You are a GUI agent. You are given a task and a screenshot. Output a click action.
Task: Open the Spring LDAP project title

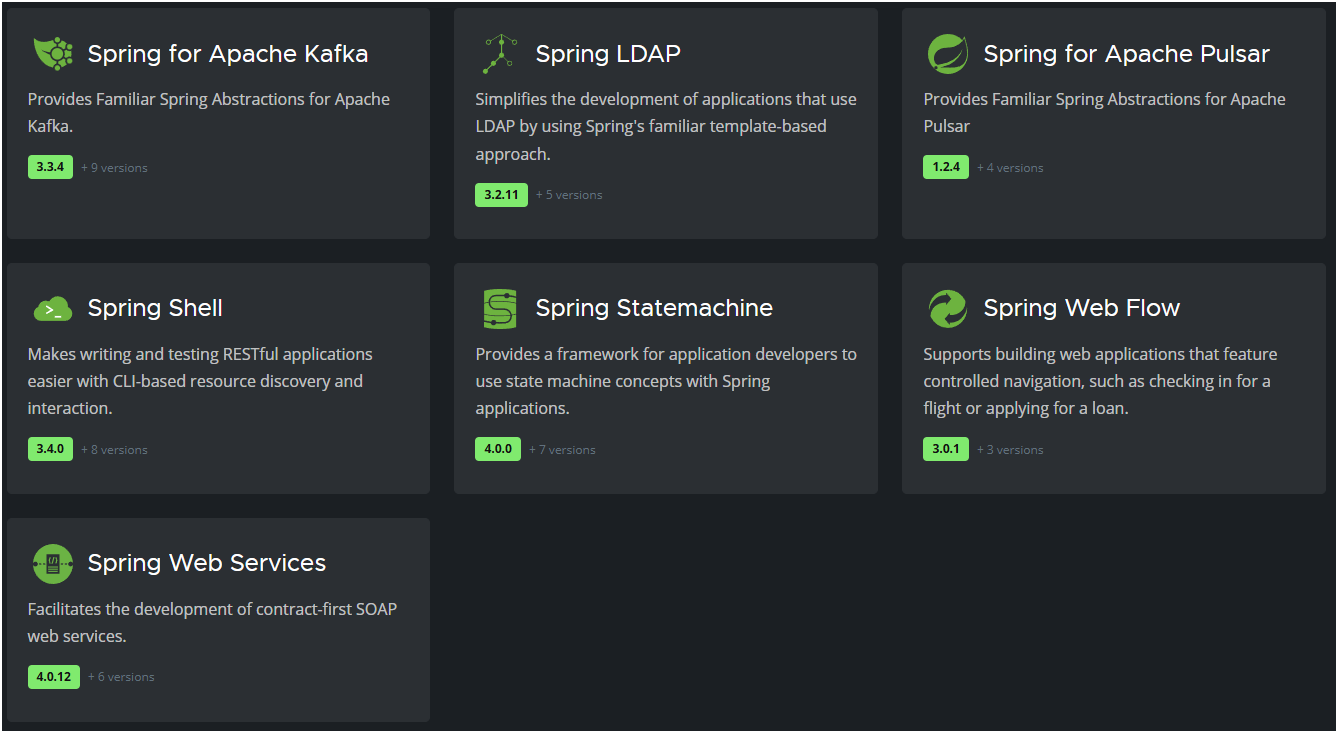click(608, 54)
